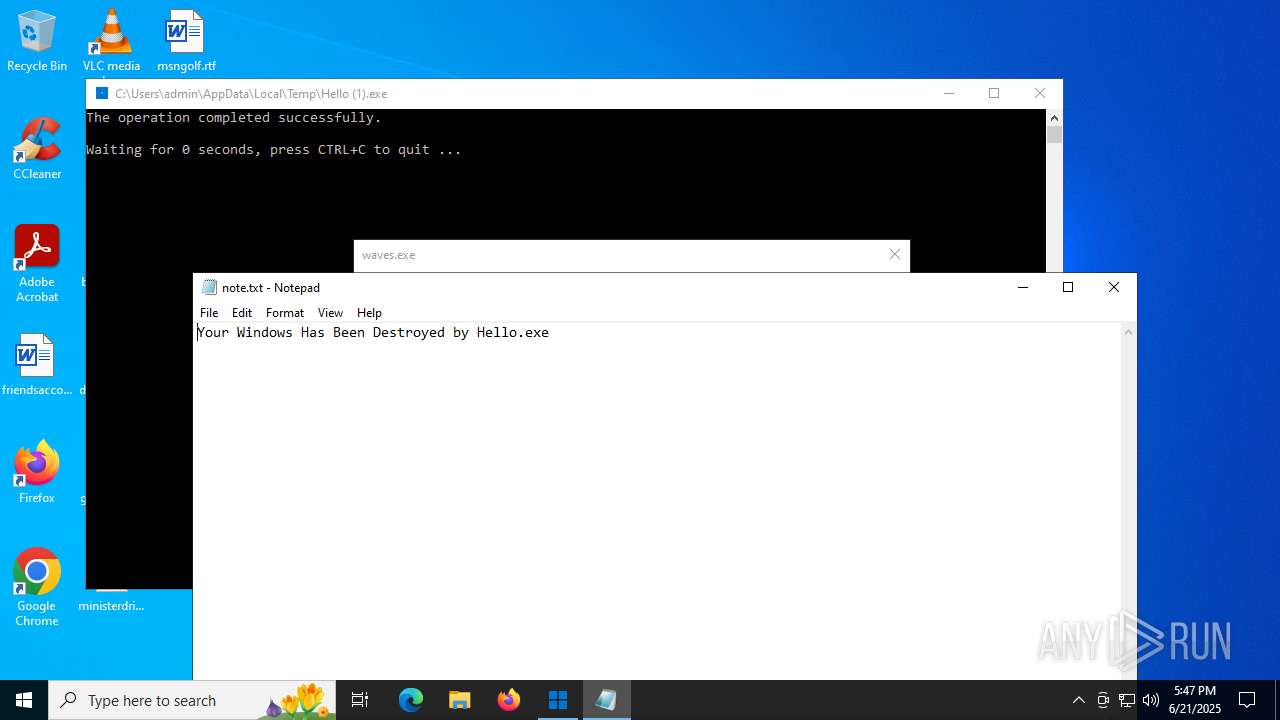Open msngolf.rtf document on desktop
The width and height of the screenshot is (1280, 720).
[x=186, y=40]
